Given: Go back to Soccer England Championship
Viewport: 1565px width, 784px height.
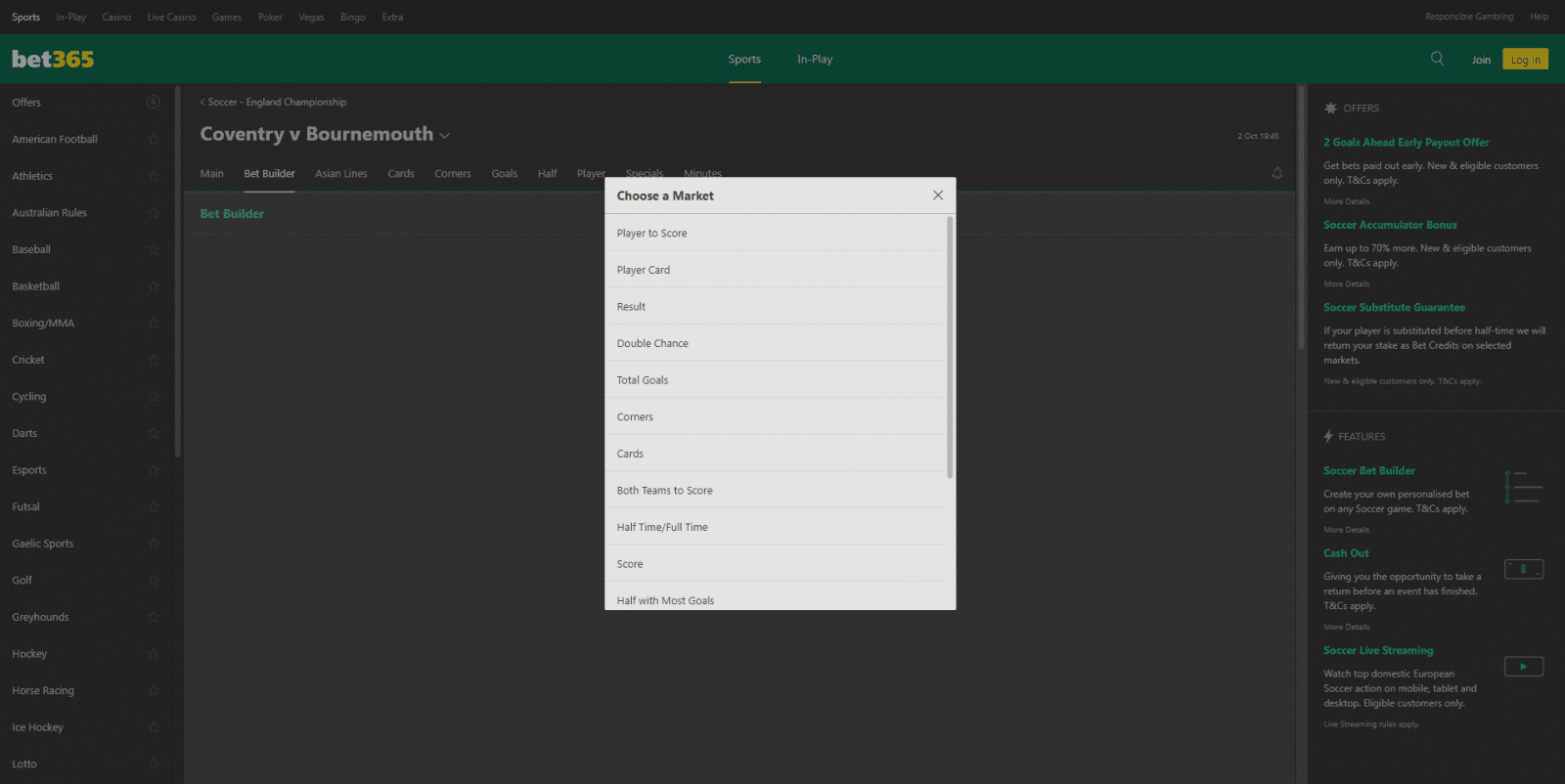Looking at the screenshot, I should point(274,102).
